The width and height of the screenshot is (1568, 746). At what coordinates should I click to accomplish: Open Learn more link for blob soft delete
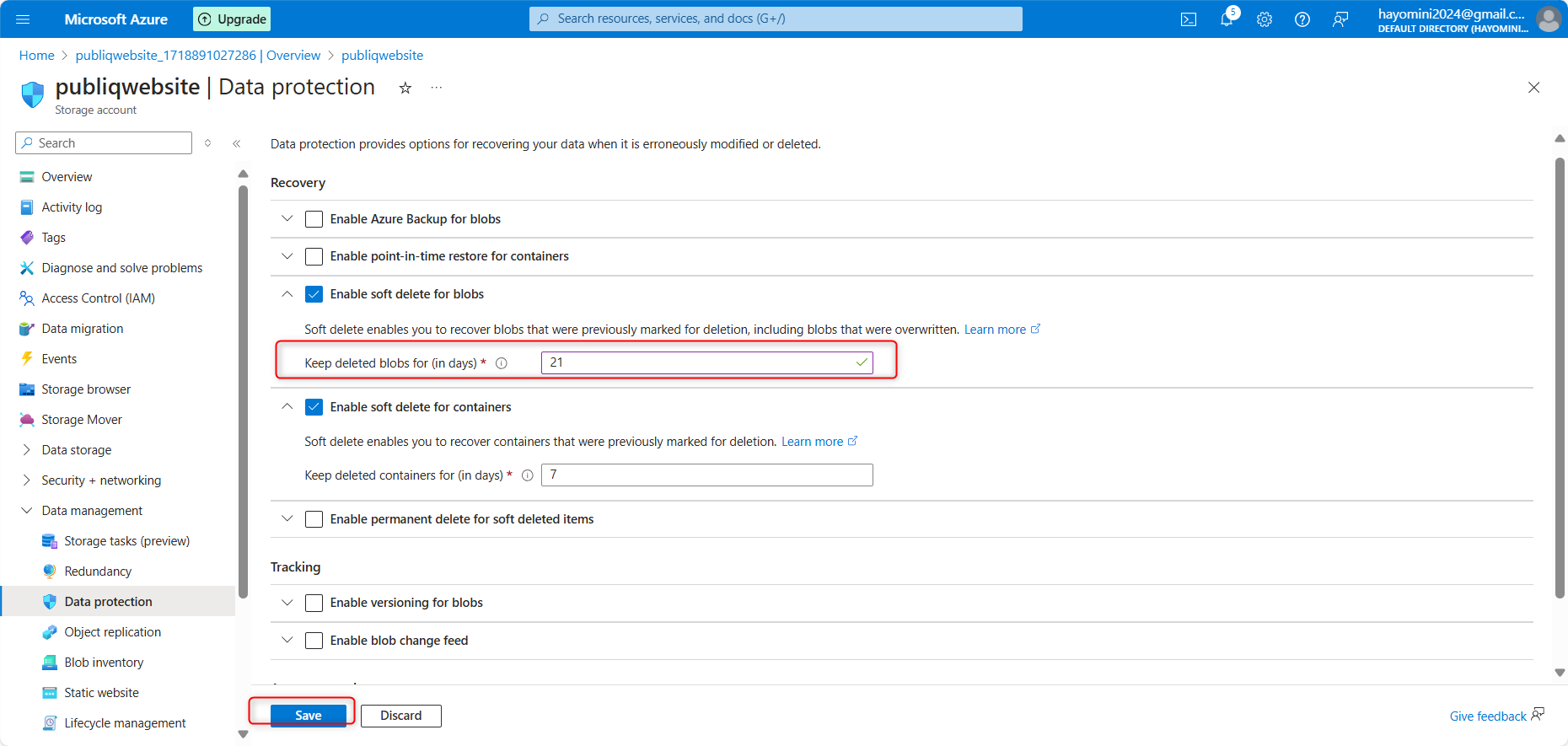pos(1002,330)
